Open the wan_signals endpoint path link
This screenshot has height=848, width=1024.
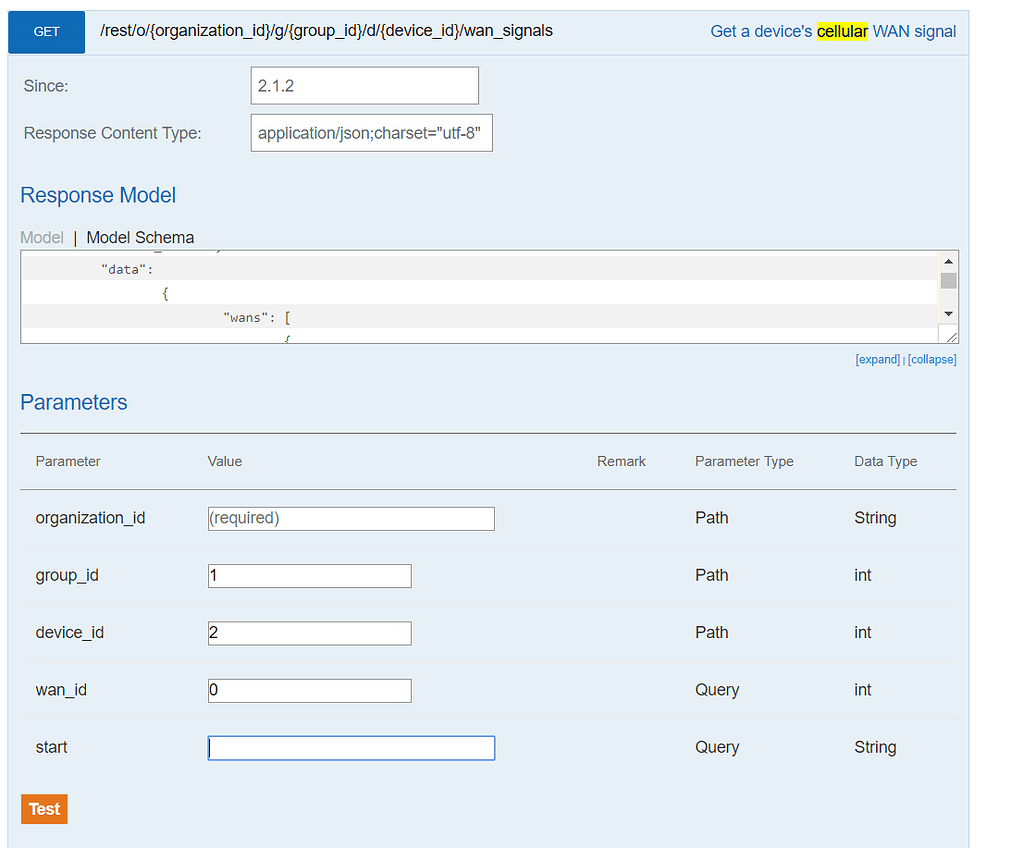click(327, 31)
